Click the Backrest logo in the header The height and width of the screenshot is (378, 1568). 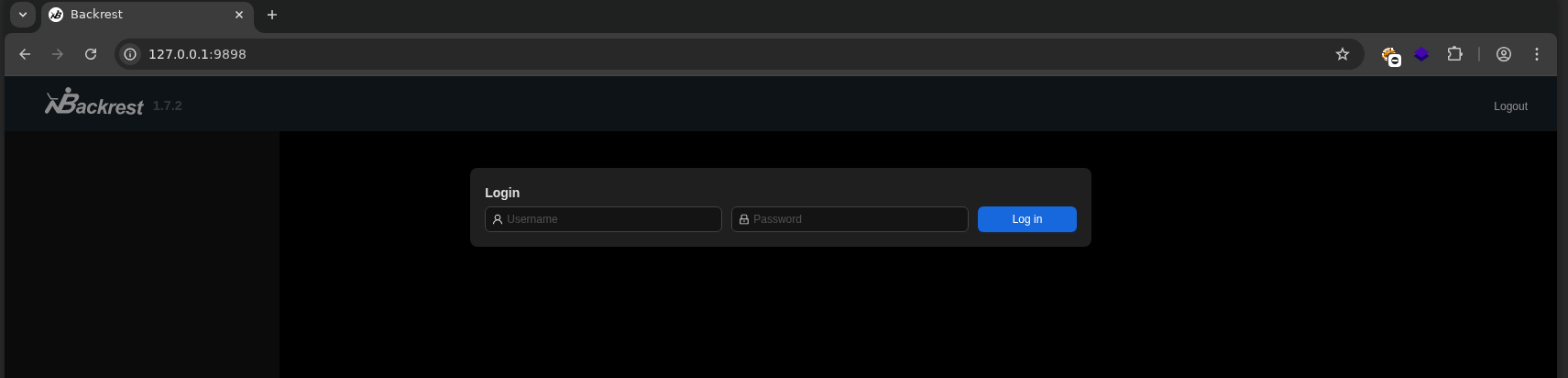pyautogui.click(x=94, y=103)
